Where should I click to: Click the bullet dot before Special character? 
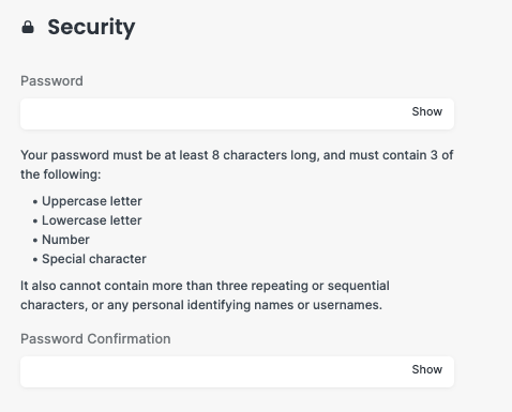[35, 260]
